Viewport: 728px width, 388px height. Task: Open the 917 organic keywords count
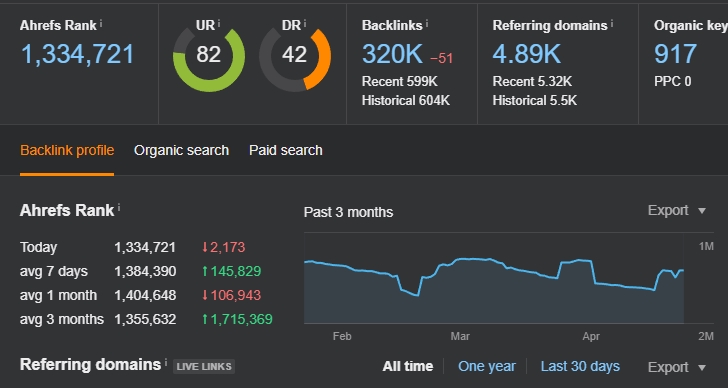675,54
